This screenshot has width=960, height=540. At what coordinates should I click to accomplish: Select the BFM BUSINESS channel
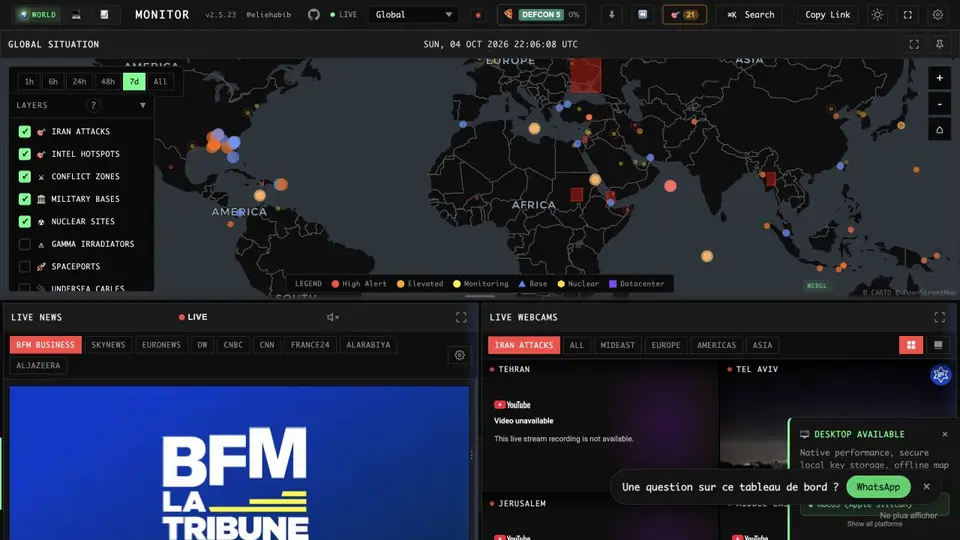pyautogui.click(x=45, y=345)
